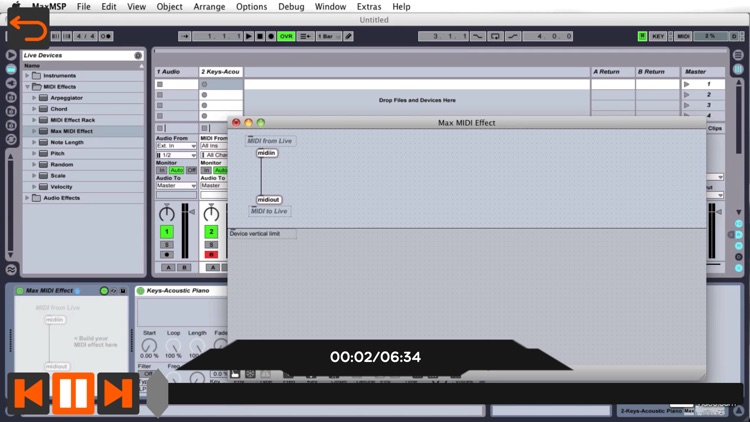The image size is (750, 422).
Task: Open the third File Browser icon
Action: pyautogui.click(x=11, y=125)
